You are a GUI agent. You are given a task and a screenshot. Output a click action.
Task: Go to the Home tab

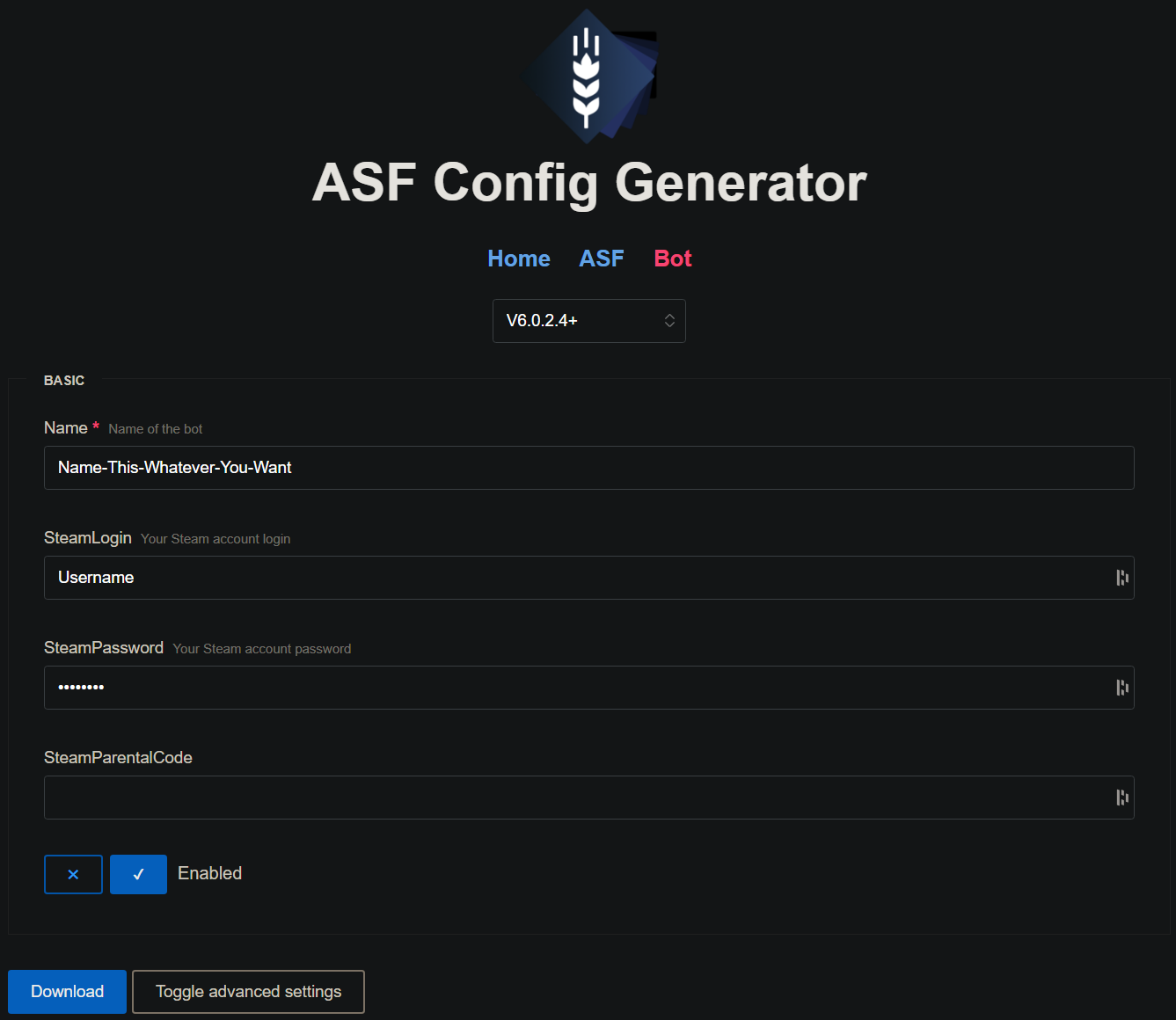tap(519, 259)
